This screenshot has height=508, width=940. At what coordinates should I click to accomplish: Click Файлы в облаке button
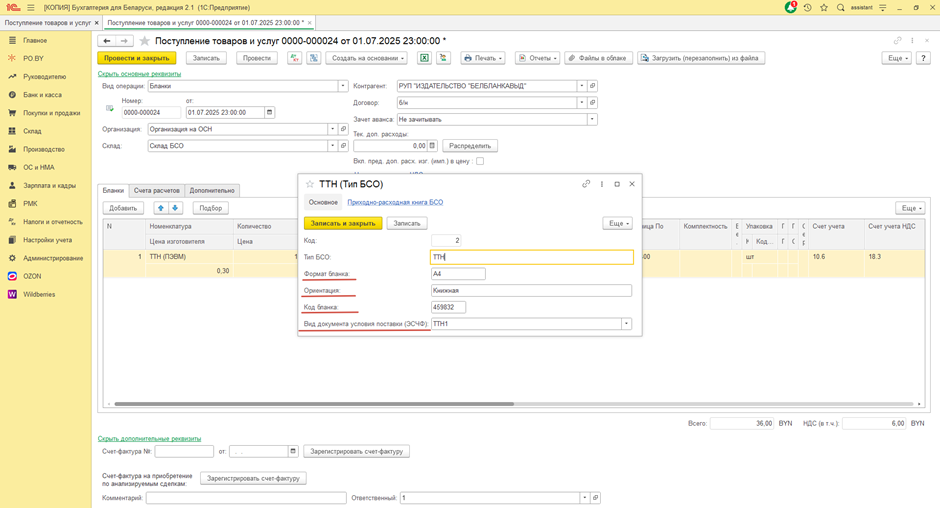point(598,58)
